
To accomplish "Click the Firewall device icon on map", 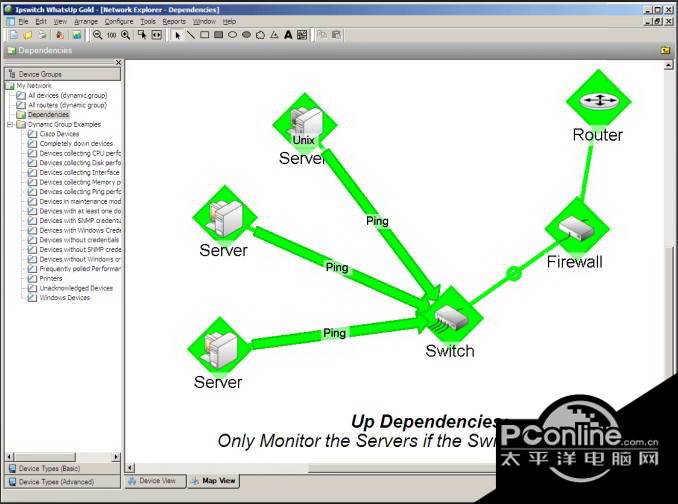I will tap(577, 228).
